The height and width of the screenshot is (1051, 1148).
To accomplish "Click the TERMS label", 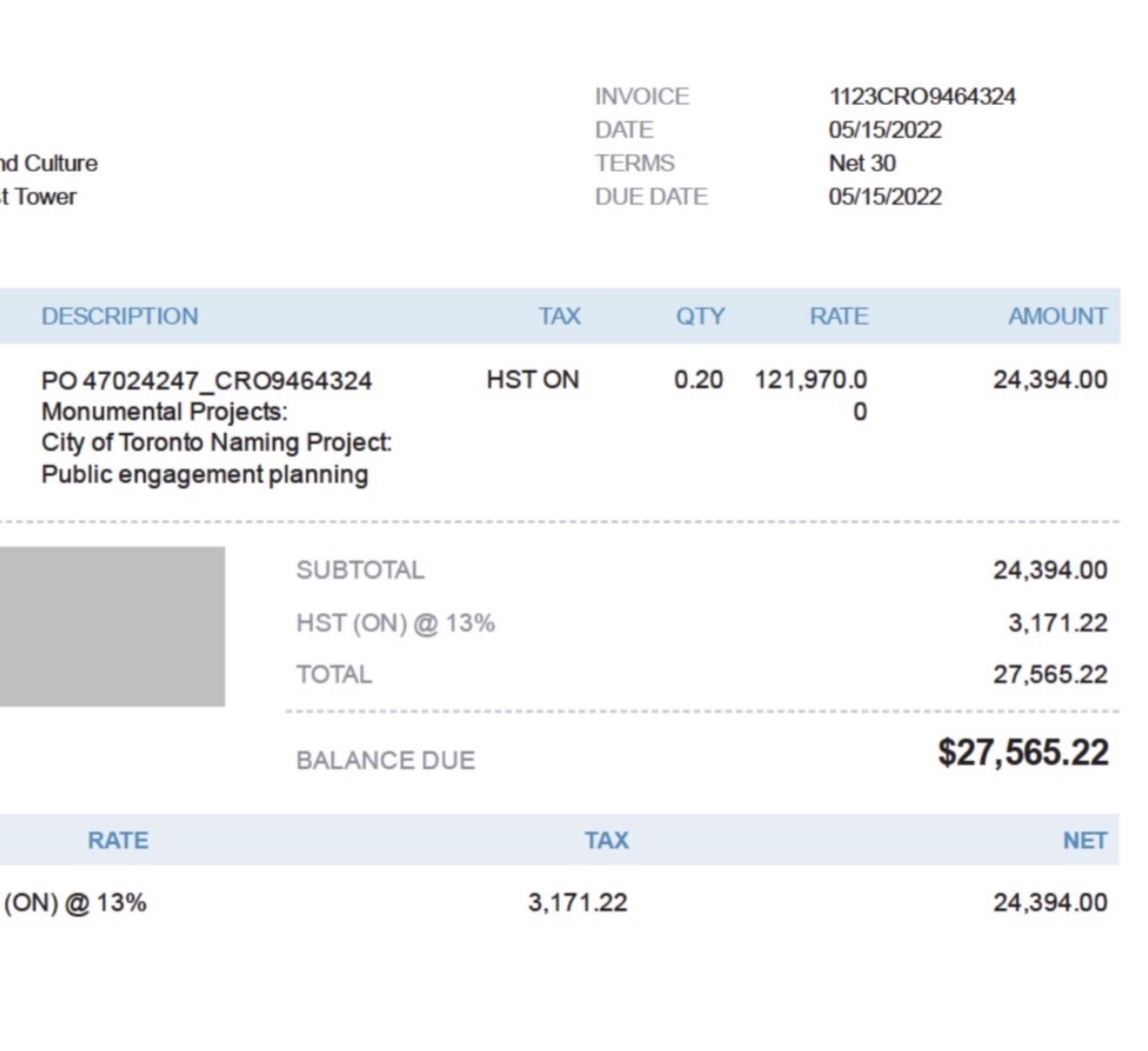I will 635,163.
